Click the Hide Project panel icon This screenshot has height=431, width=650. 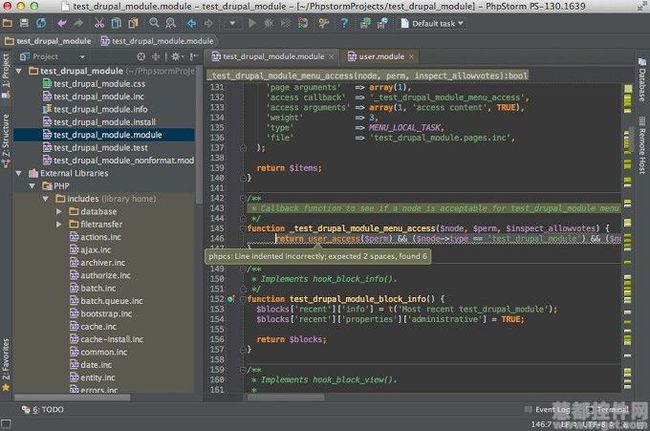coord(193,57)
